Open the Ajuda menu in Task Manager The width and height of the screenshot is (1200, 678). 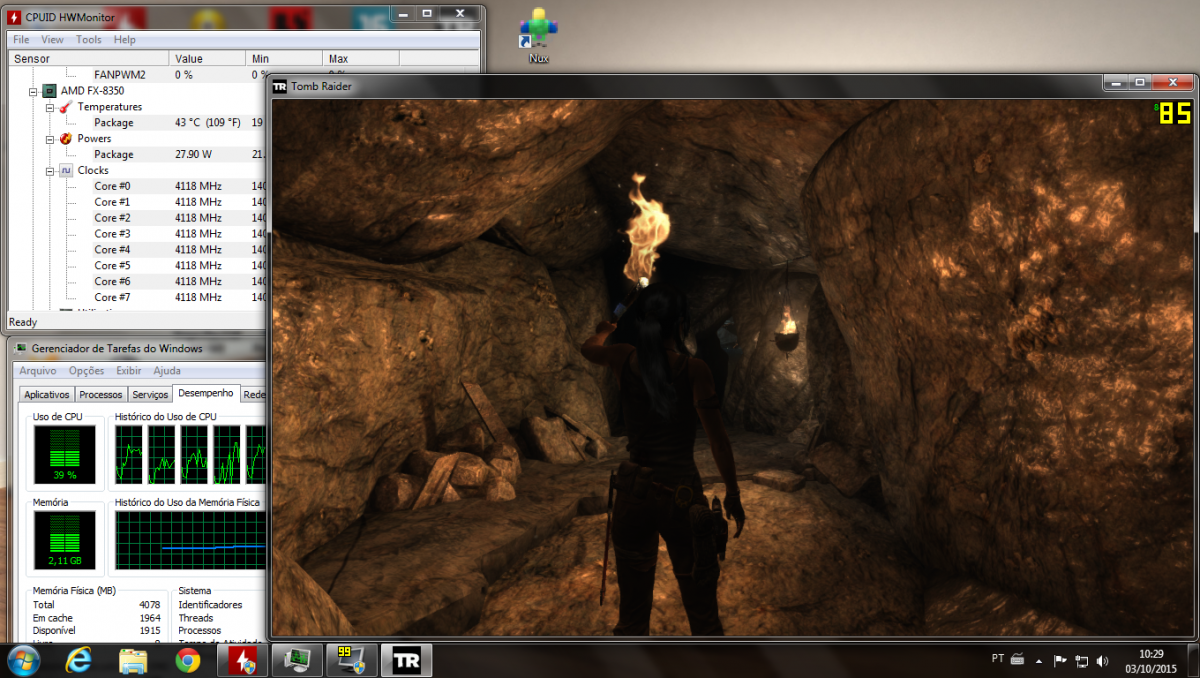pyautogui.click(x=167, y=371)
